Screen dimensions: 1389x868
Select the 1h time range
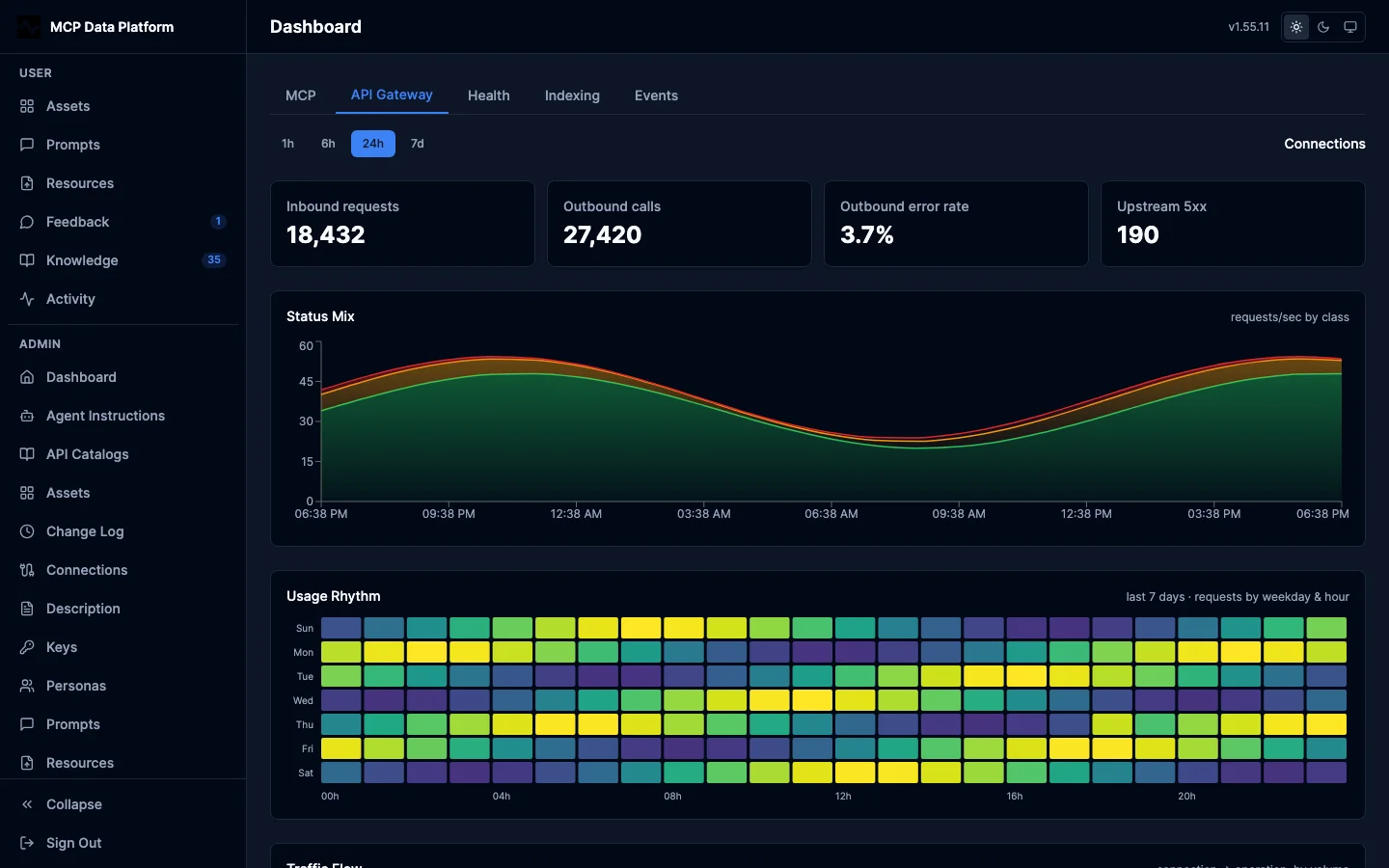pos(287,144)
